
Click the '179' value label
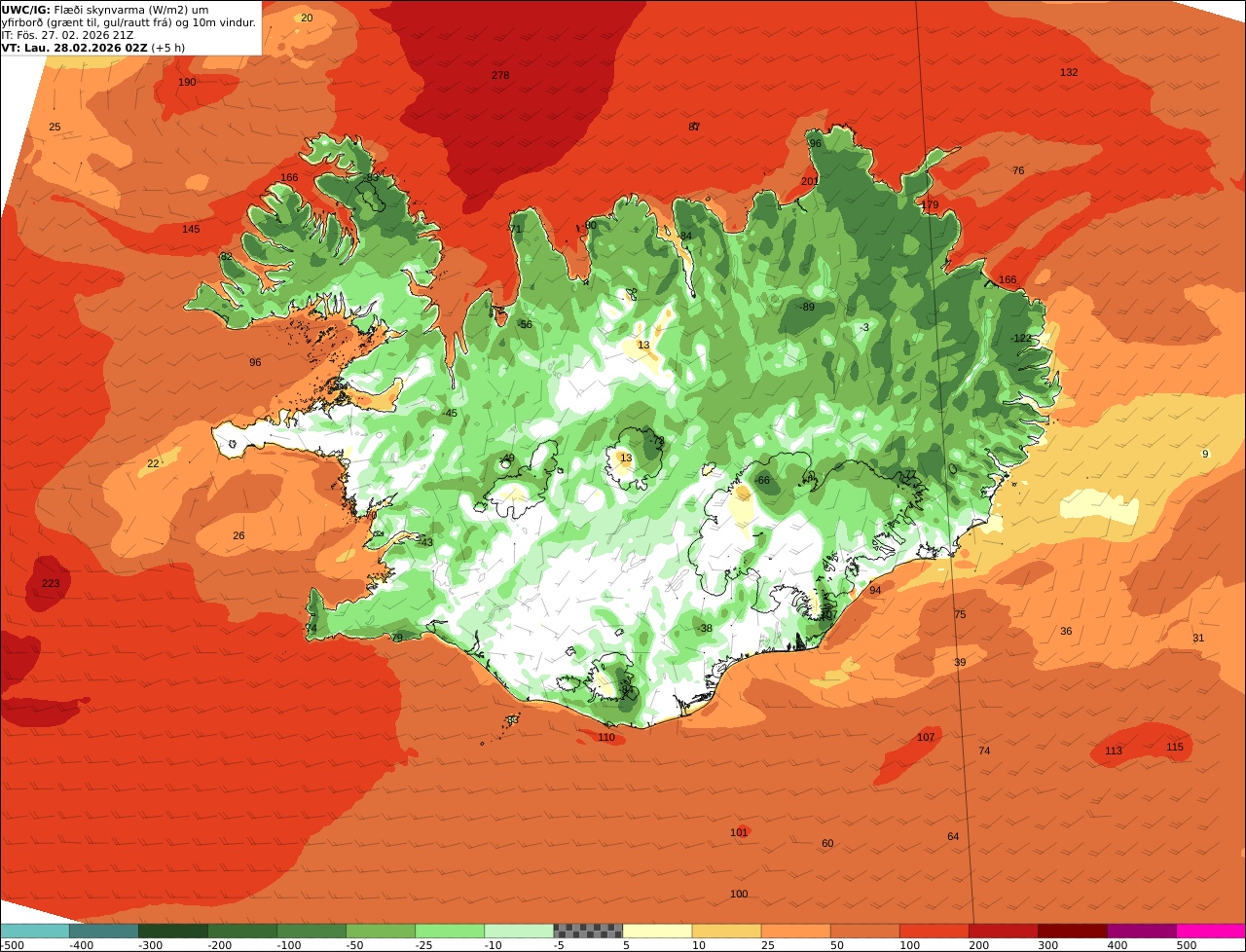[931, 205]
